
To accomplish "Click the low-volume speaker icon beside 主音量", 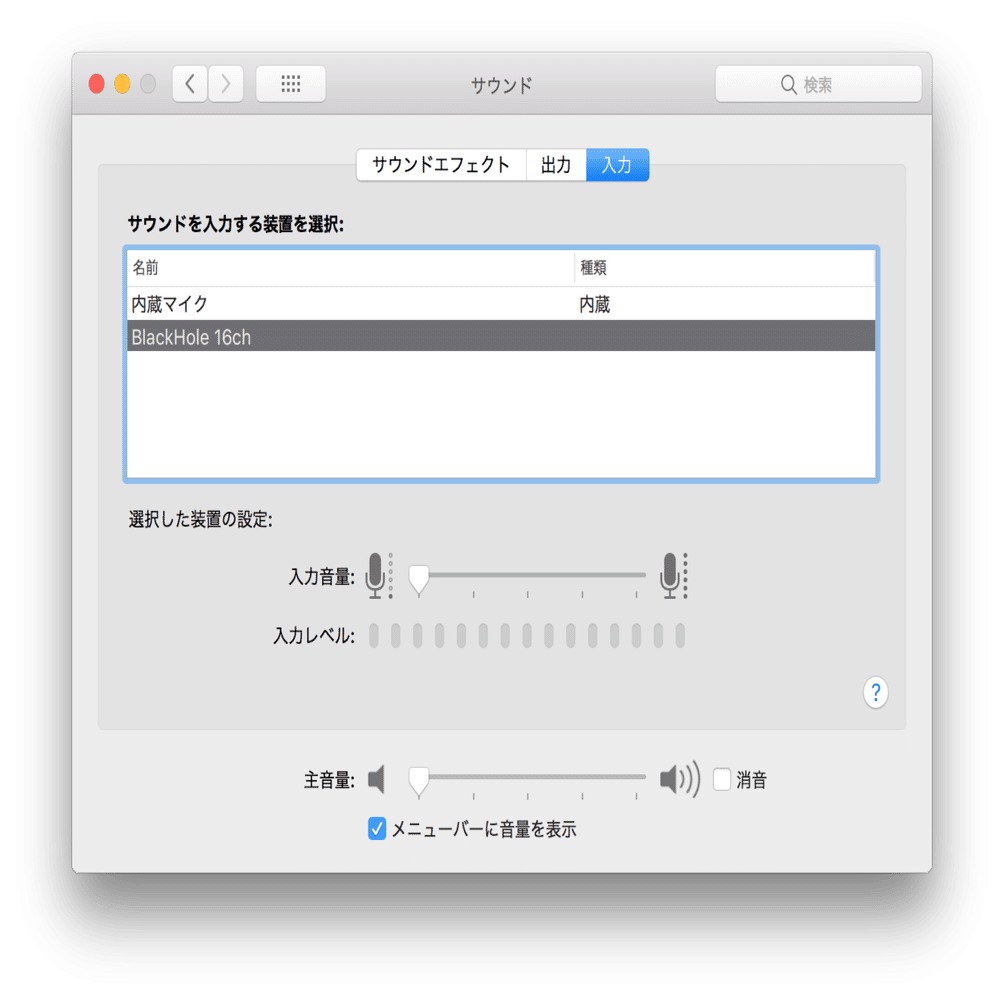I will point(378,778).
